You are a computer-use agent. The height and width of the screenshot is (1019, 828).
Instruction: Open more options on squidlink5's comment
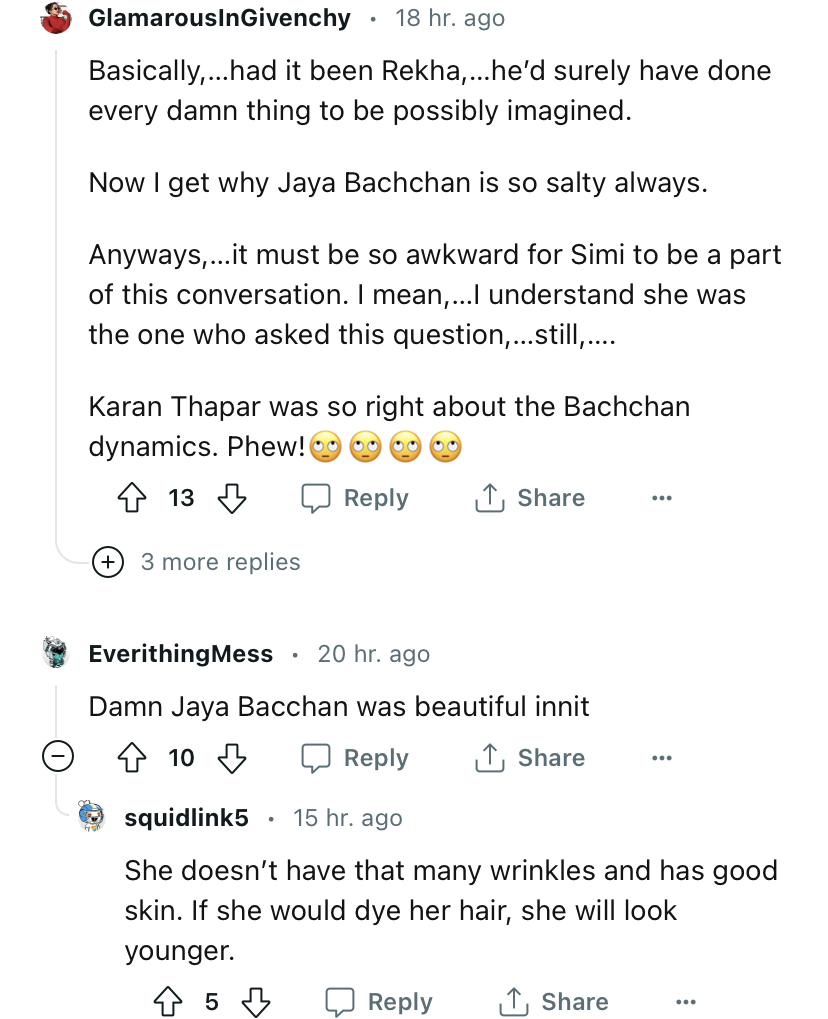pyautogui.click(x=685, y=1002)
